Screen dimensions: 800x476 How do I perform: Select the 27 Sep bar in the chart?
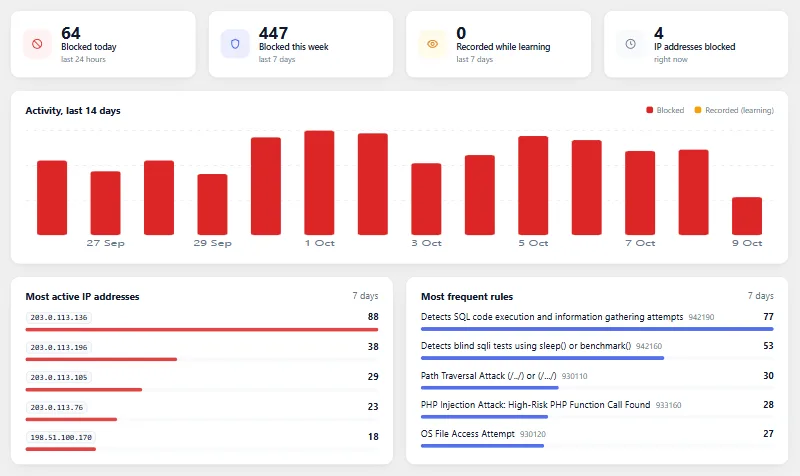106,203
